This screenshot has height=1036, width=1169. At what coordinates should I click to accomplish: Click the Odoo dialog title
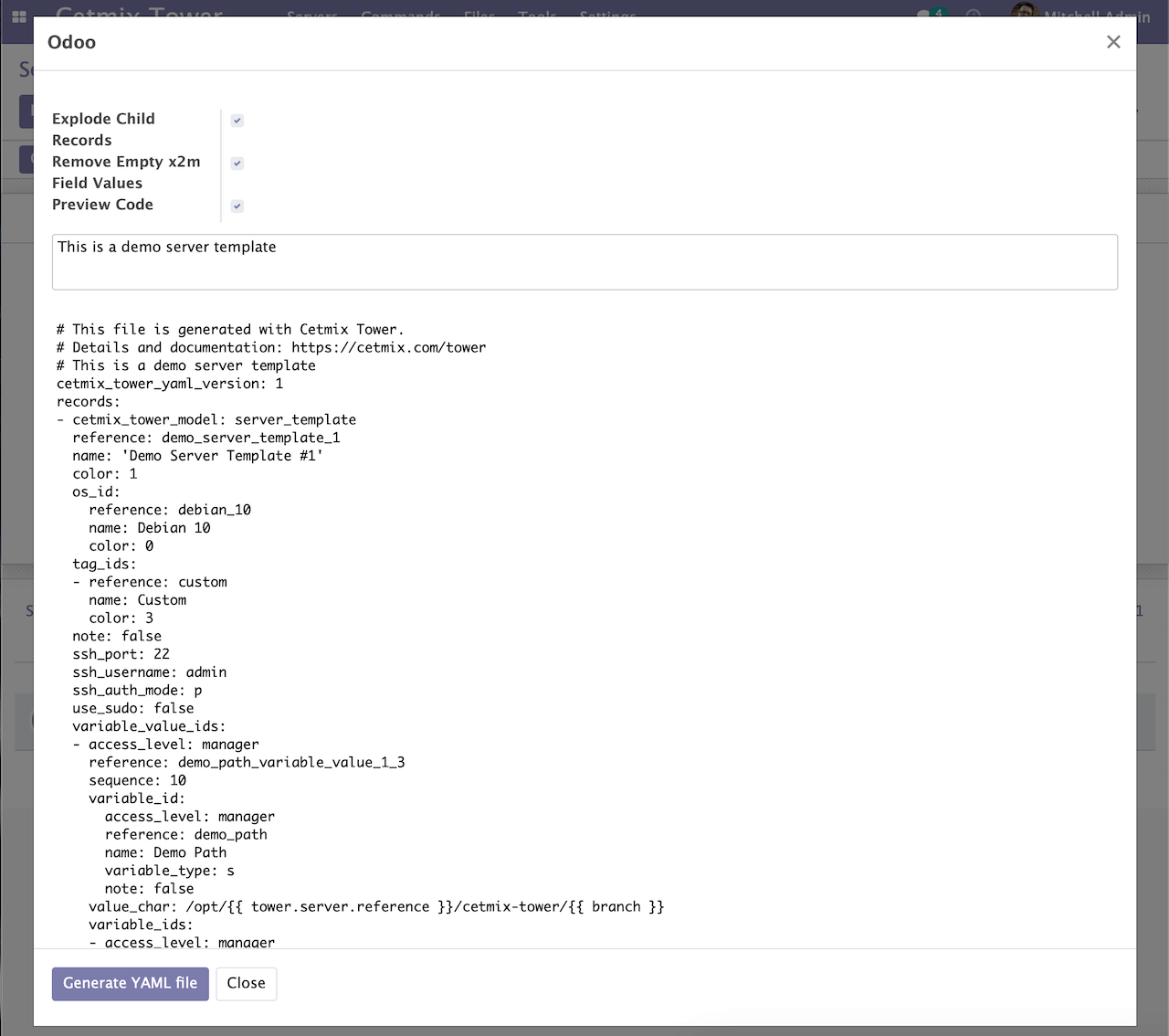point(72,42)
